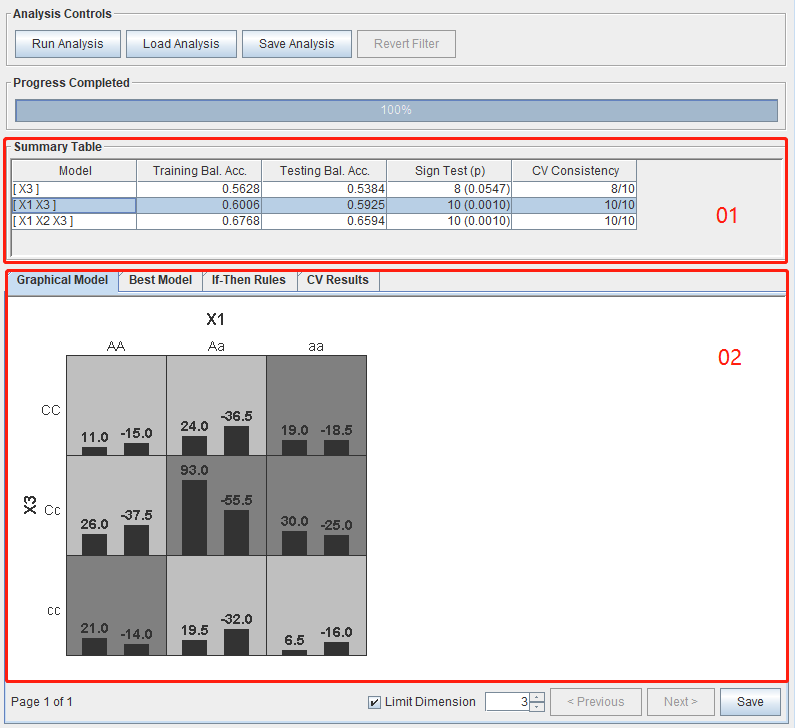Click the training accuracy value 0.5628
This screenshot has width=795, height=728.
[x=240, y=189]
